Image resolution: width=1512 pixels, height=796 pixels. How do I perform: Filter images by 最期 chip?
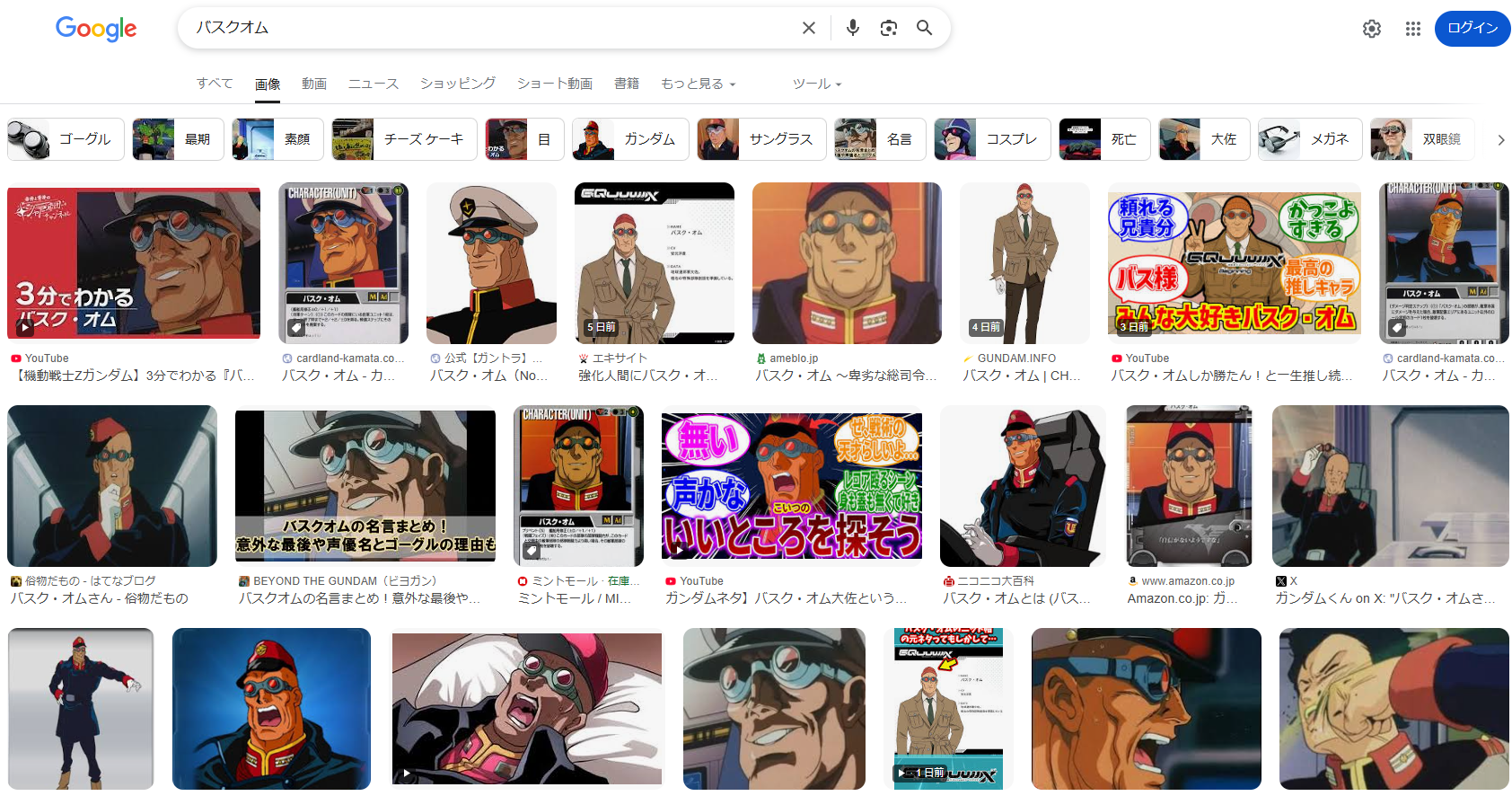tap(178, 139)
